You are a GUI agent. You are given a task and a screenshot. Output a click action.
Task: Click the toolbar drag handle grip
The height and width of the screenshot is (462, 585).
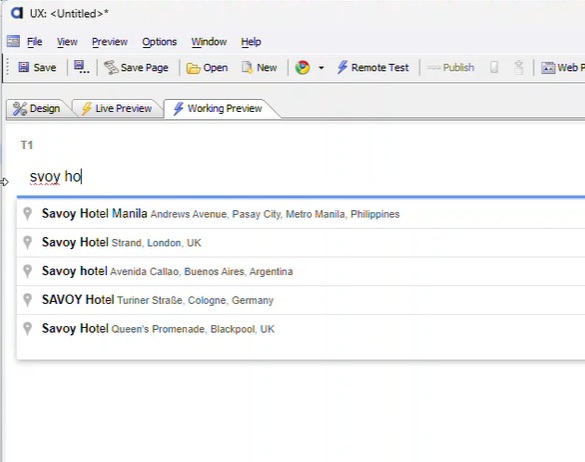[8, 68]
